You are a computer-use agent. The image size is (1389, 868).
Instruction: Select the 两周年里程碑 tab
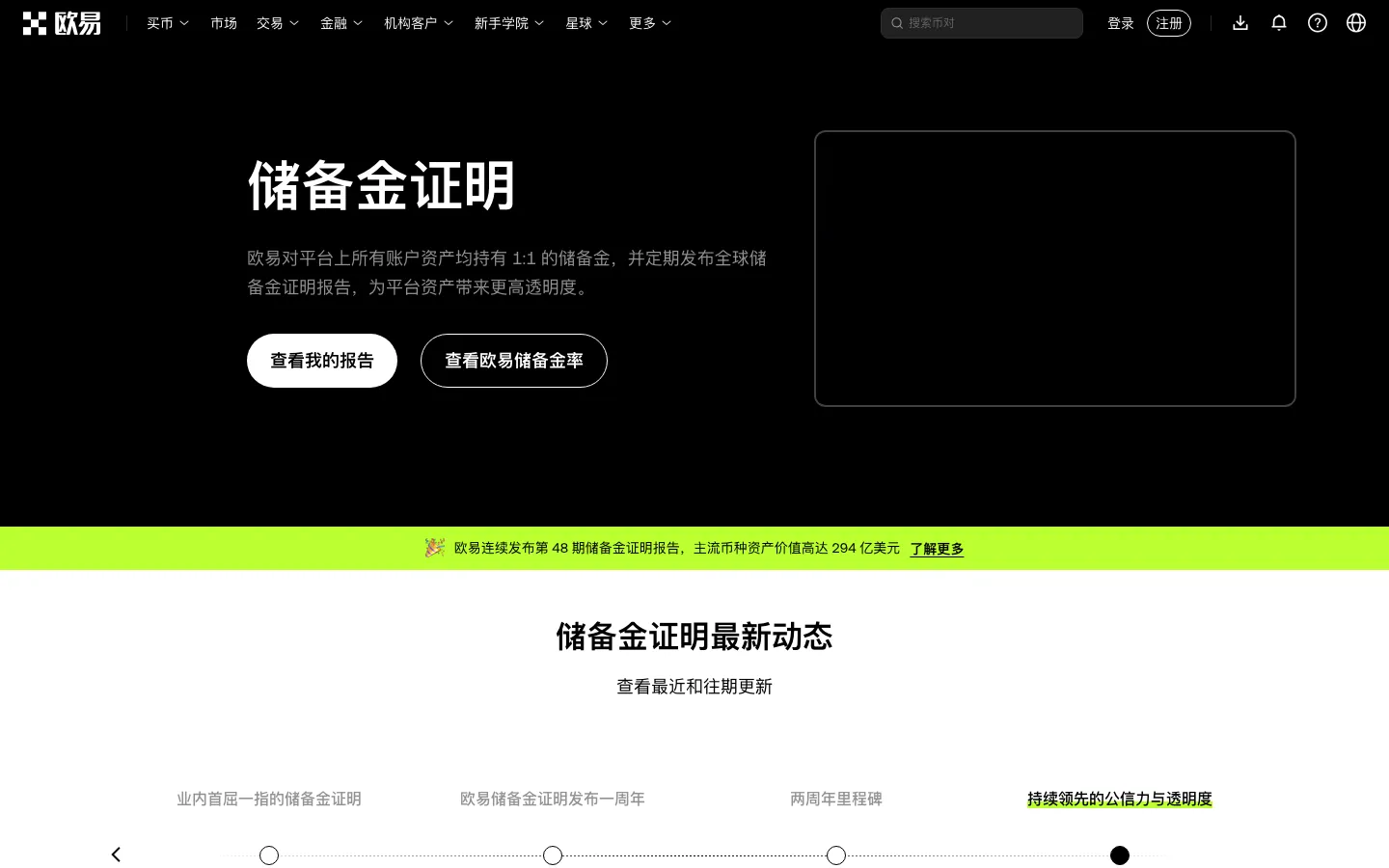coord(836,799)
